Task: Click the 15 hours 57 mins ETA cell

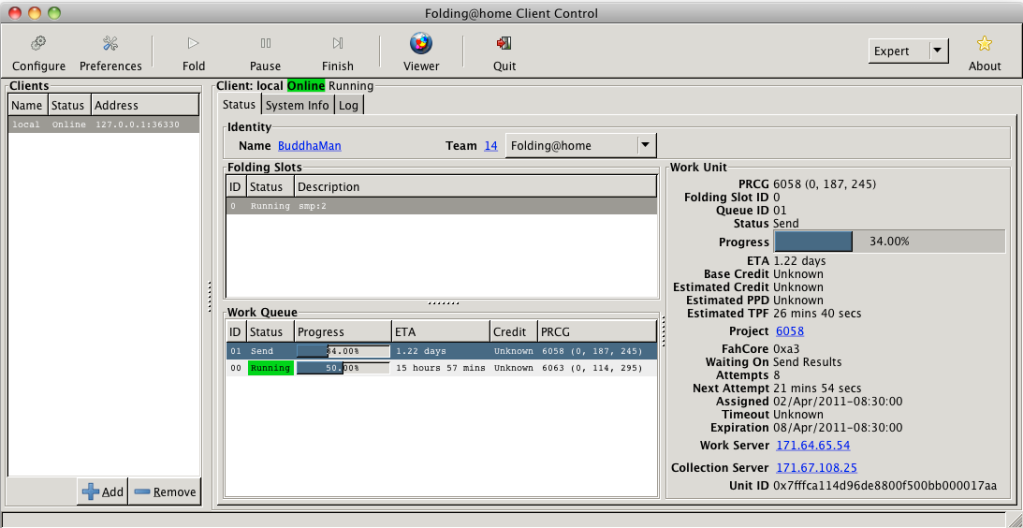Action: pos(440,368)
